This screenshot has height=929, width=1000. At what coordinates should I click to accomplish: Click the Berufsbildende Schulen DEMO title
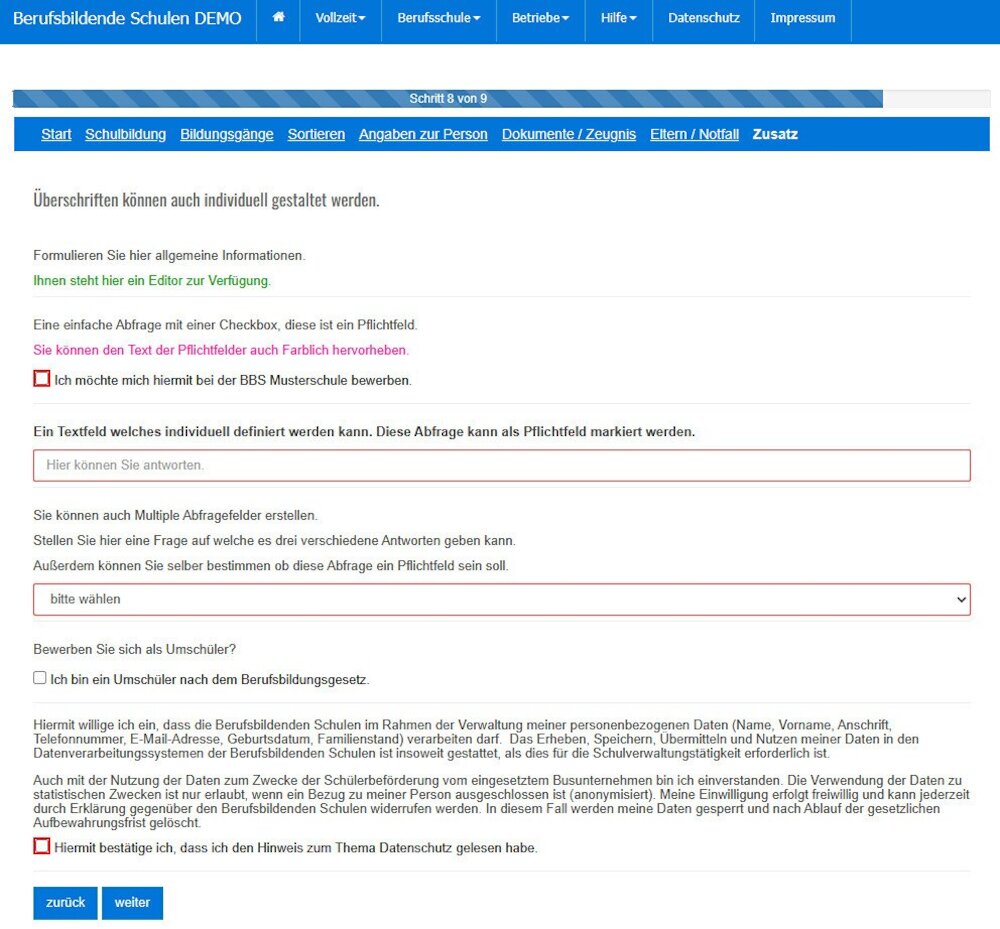coord(127,18)
